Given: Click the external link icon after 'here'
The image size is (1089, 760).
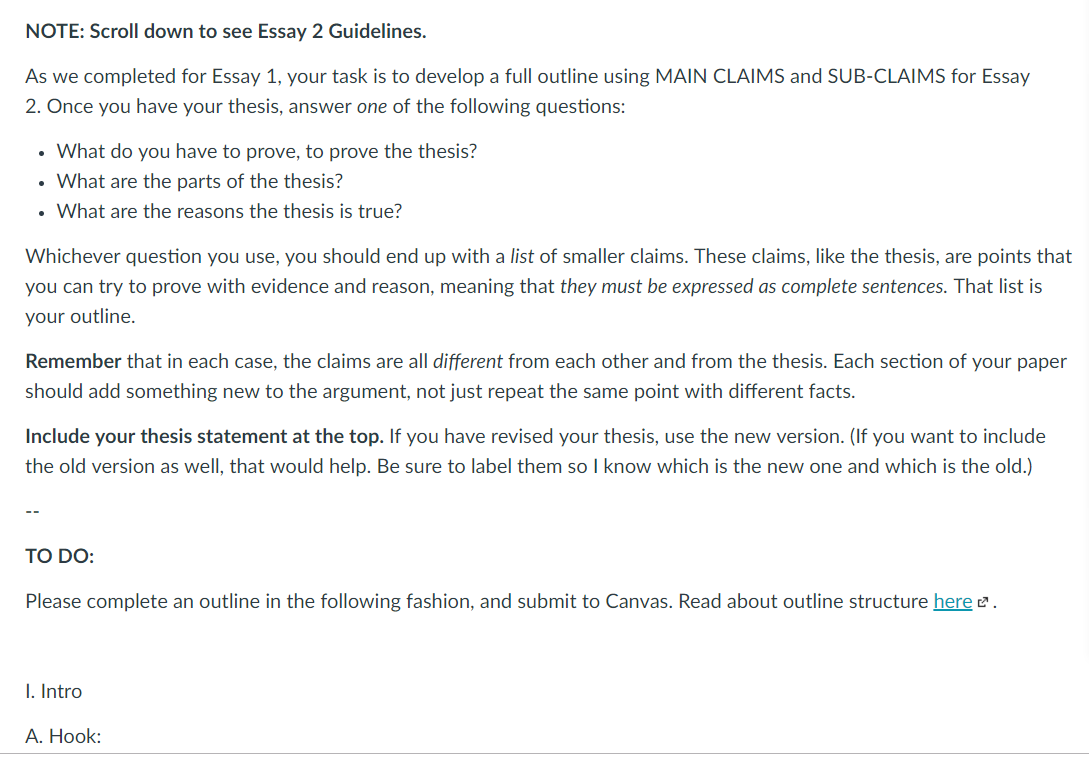Looking at the screenshot, I should coord(982,603).
